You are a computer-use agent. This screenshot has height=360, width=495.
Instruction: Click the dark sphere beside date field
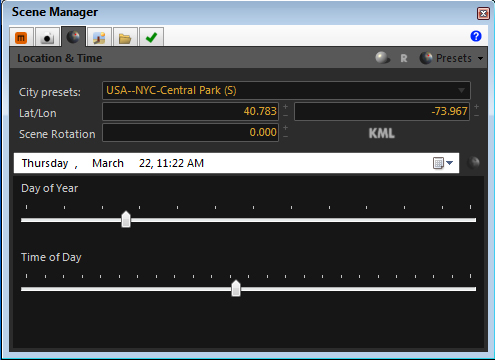(473, 163)
